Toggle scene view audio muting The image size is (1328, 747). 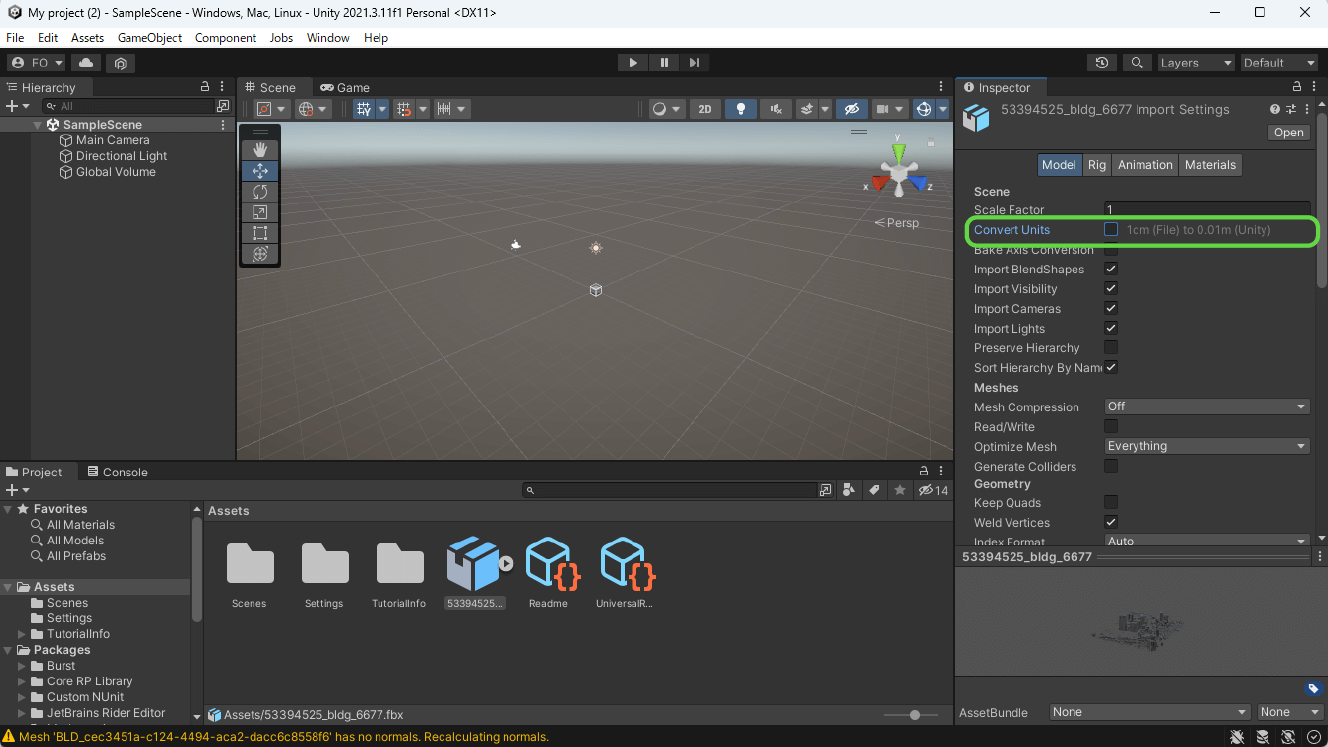(x=776, y=108)
